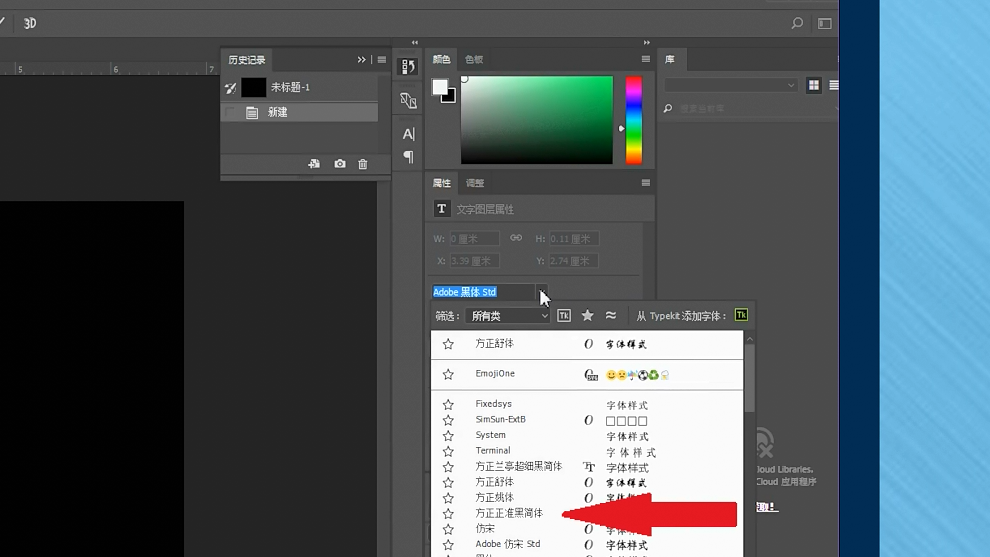Click the Y position input field
The height and width of the screenshot is (557, 990).
pyautogui.click(x=573, y=261)
